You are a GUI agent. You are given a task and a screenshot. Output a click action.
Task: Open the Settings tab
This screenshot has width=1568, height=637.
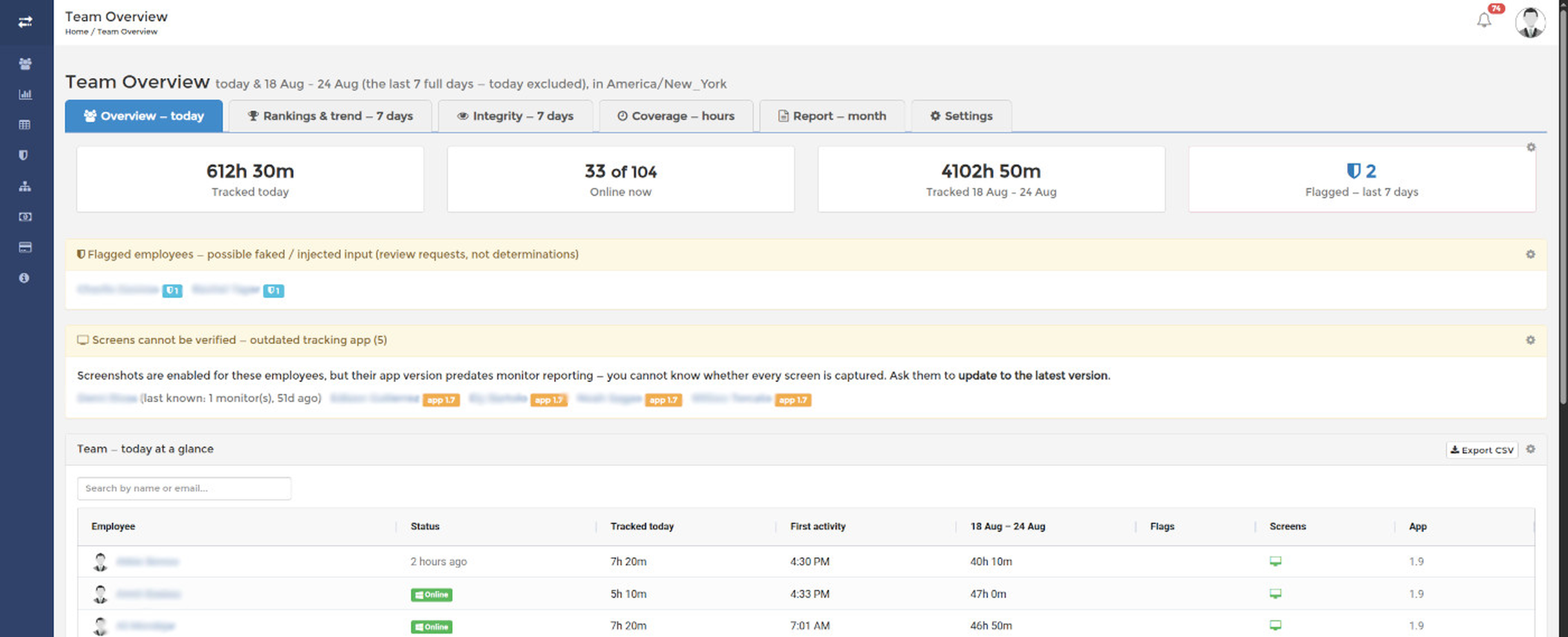[x=961, y=116]
